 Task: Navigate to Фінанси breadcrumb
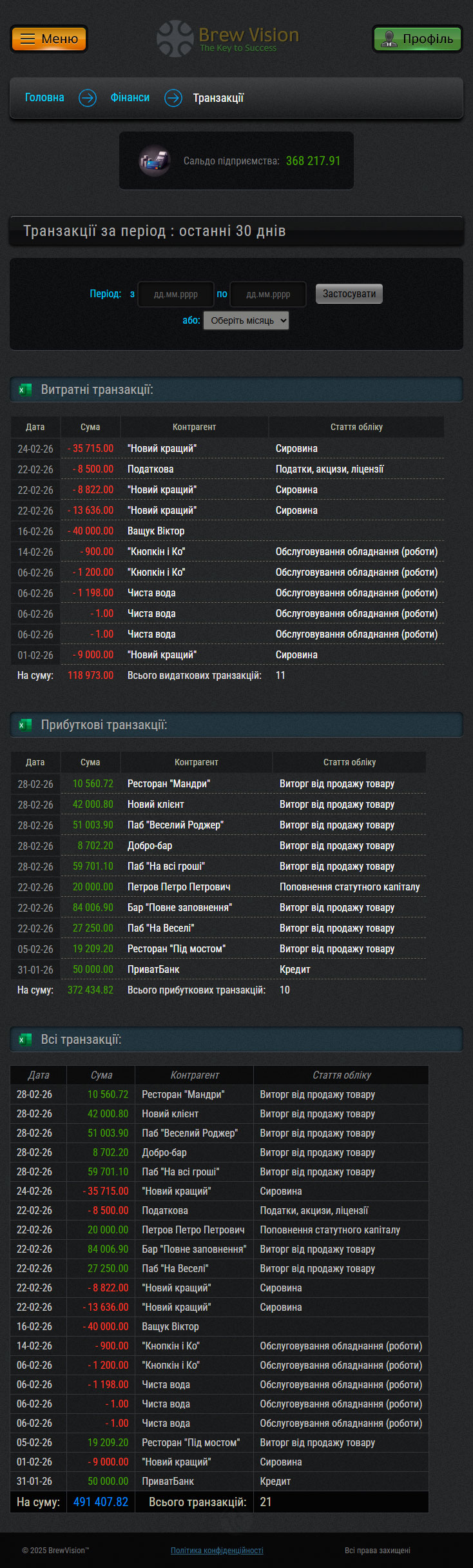(130, 98)
